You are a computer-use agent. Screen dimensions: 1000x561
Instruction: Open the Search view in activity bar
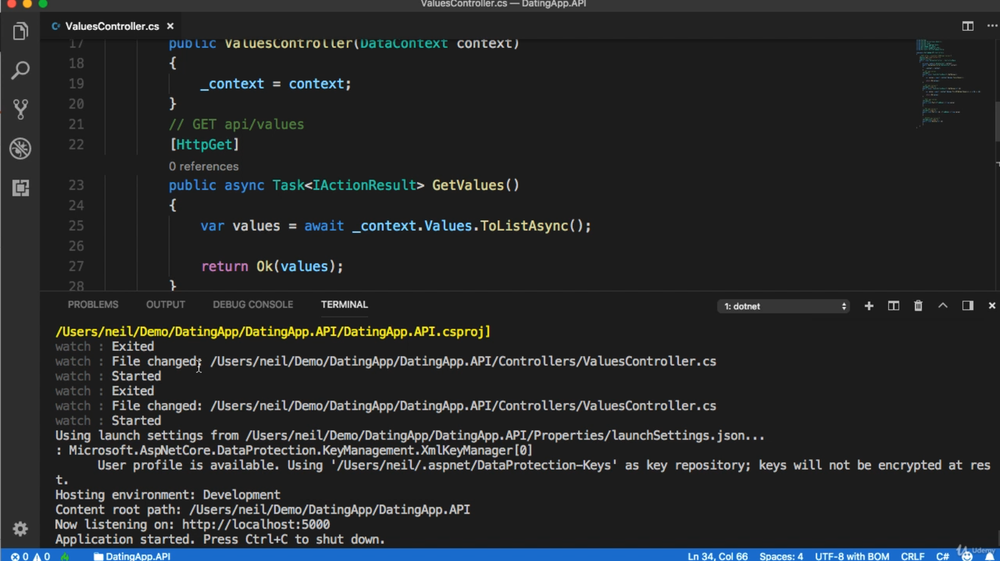(20, 69)
